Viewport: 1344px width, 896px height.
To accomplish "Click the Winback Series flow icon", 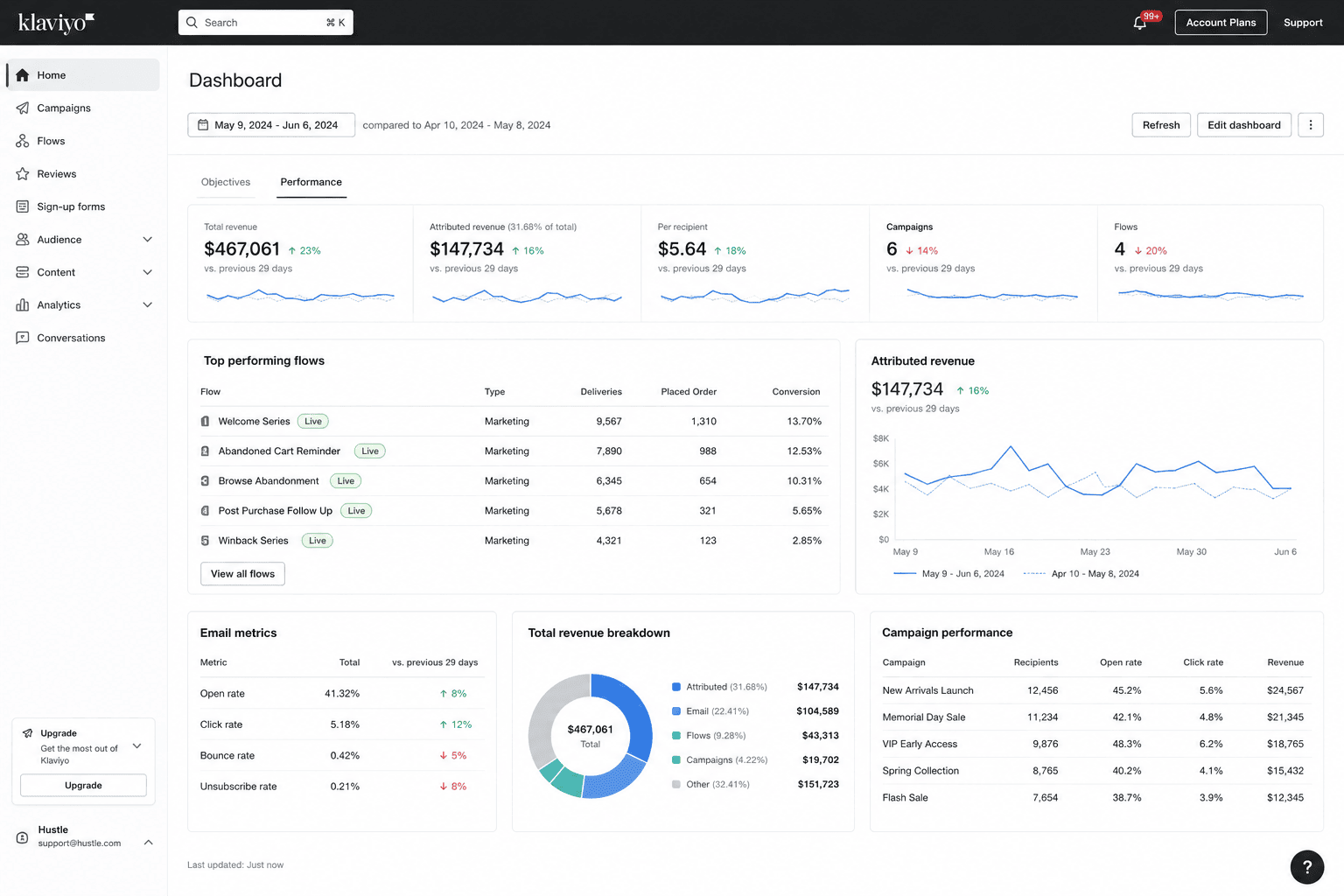I will tap(205, 541).
